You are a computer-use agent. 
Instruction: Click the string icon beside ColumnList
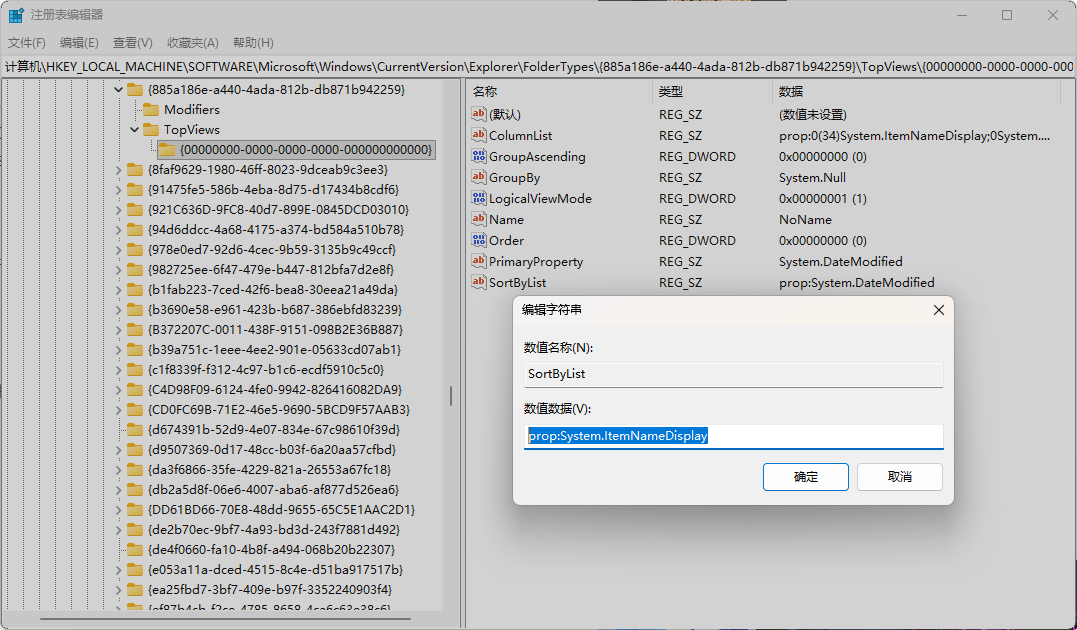coord(479,135)
